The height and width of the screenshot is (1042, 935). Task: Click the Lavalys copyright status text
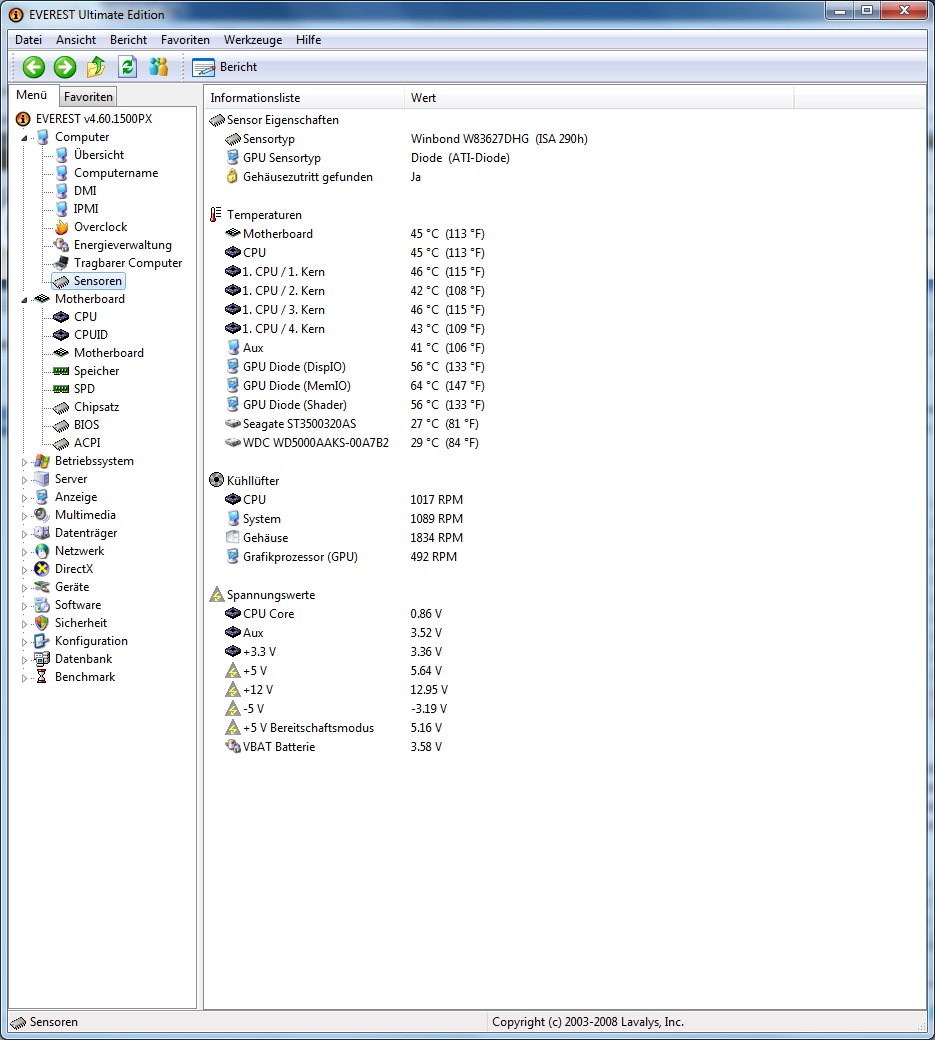pos(588,1022)
